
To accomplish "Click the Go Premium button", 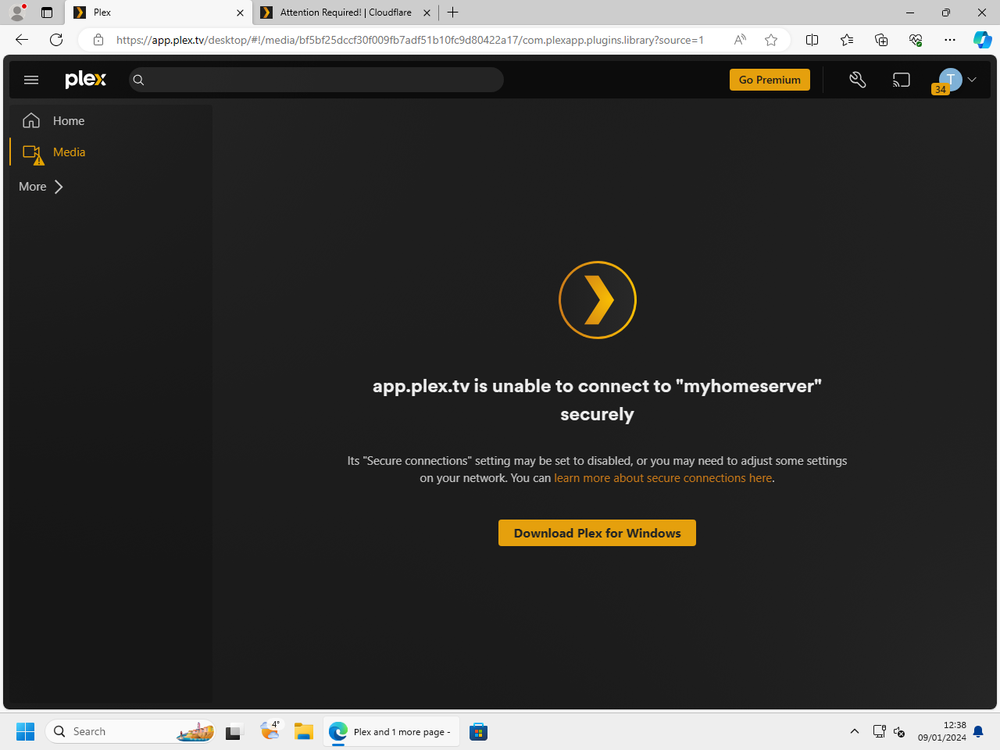I will click(x=769, y=80).
